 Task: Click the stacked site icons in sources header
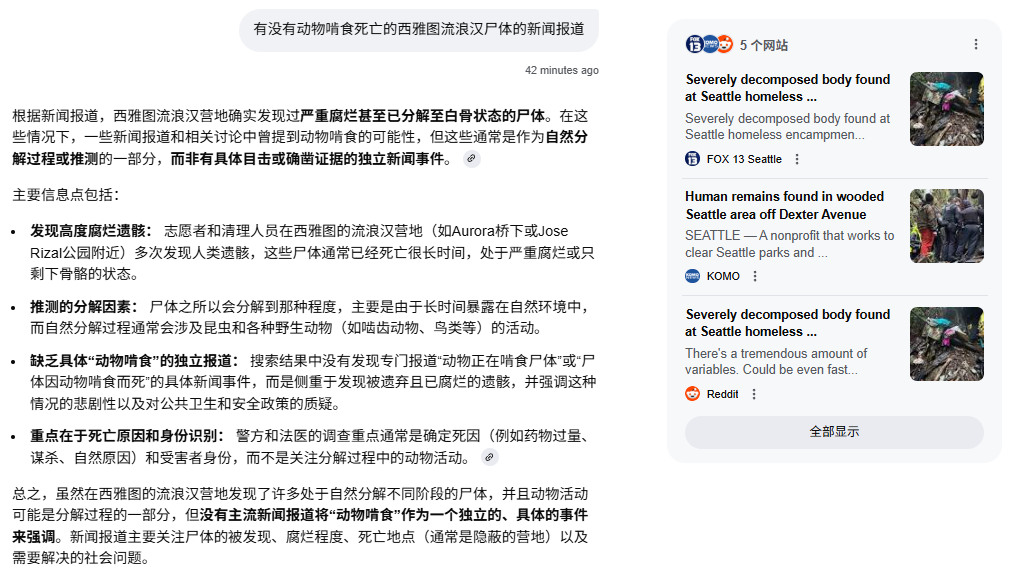coord(709,44)
